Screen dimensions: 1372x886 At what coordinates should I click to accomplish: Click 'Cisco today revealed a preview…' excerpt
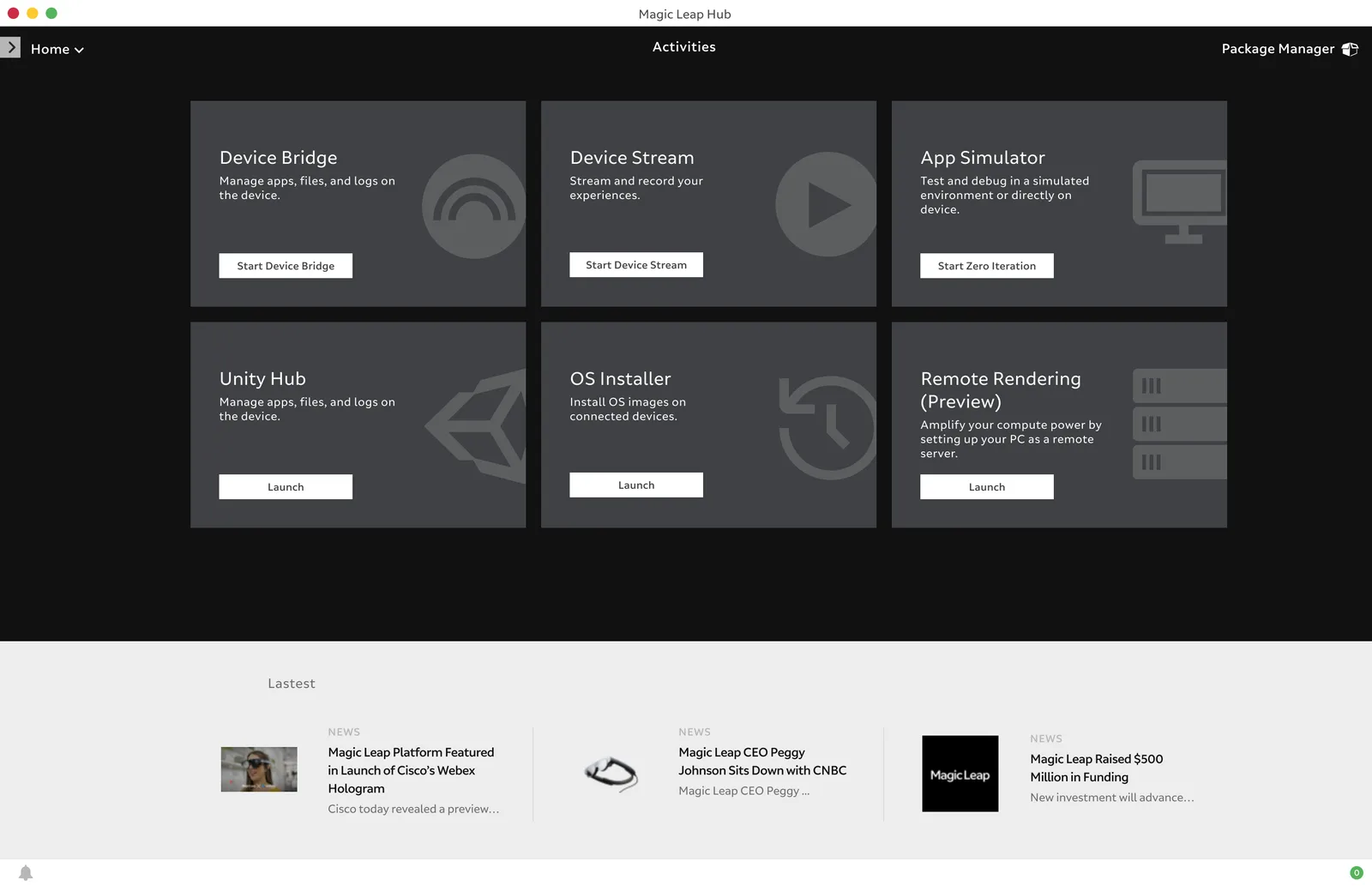[x=413, y=809]
